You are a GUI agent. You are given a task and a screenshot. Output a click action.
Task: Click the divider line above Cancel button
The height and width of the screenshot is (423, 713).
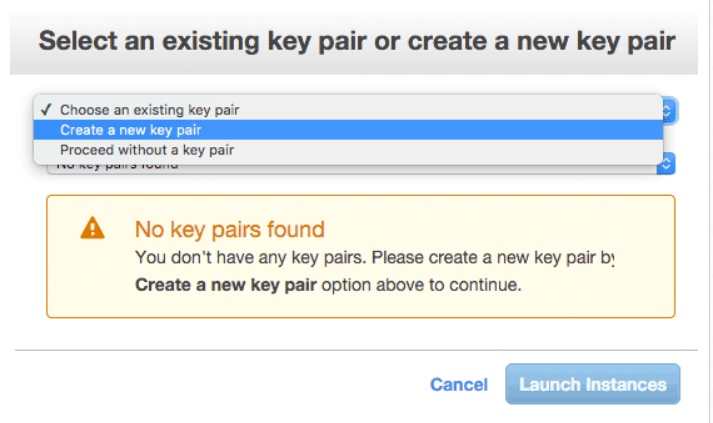[356, 350]
